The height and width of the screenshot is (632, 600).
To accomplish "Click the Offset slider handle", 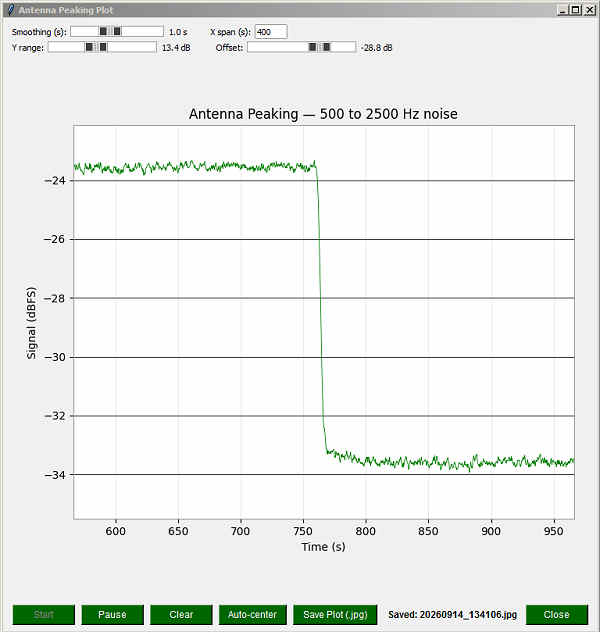I will pos(320,47).
